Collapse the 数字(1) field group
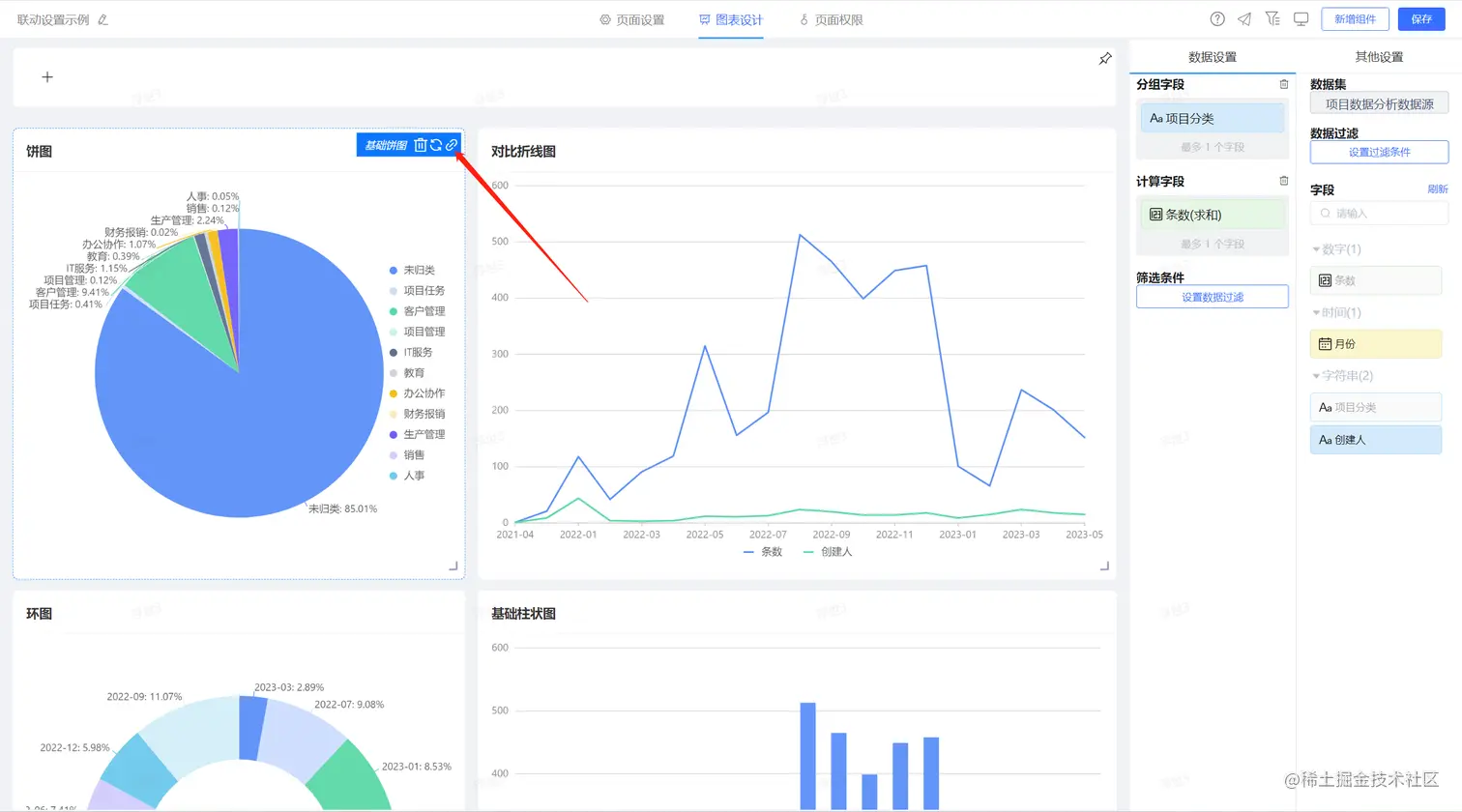1462x812 pixels. 1337,249
